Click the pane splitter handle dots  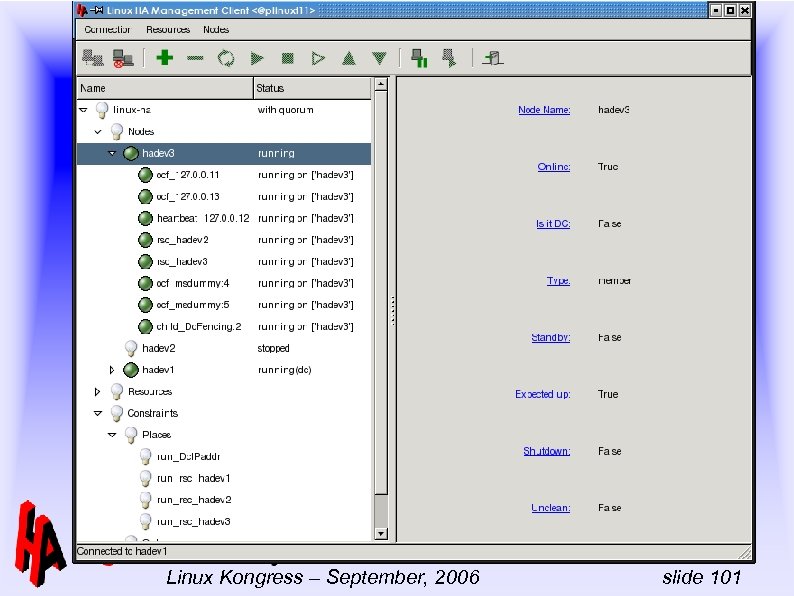[392, 310]
